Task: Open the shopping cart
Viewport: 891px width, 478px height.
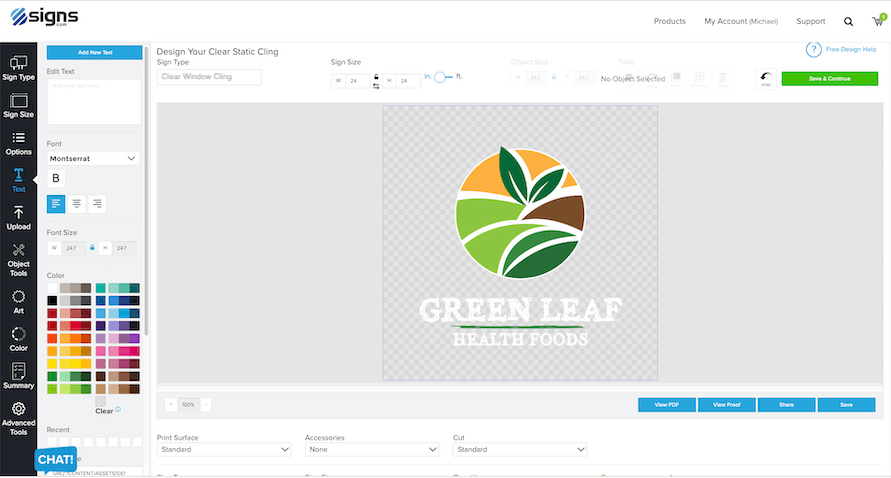Action: (x=877, y=21)
